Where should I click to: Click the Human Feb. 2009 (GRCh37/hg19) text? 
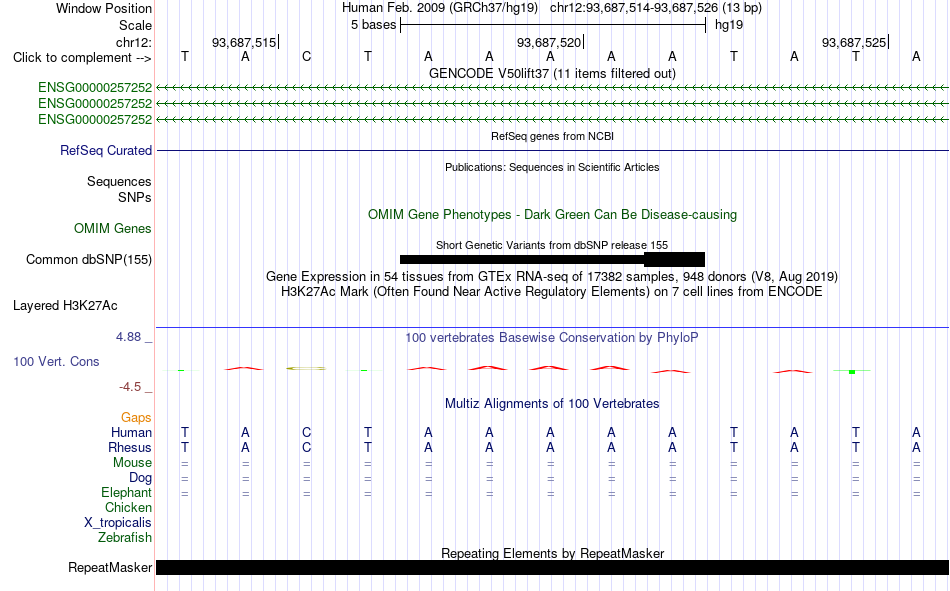coord(440,8)
